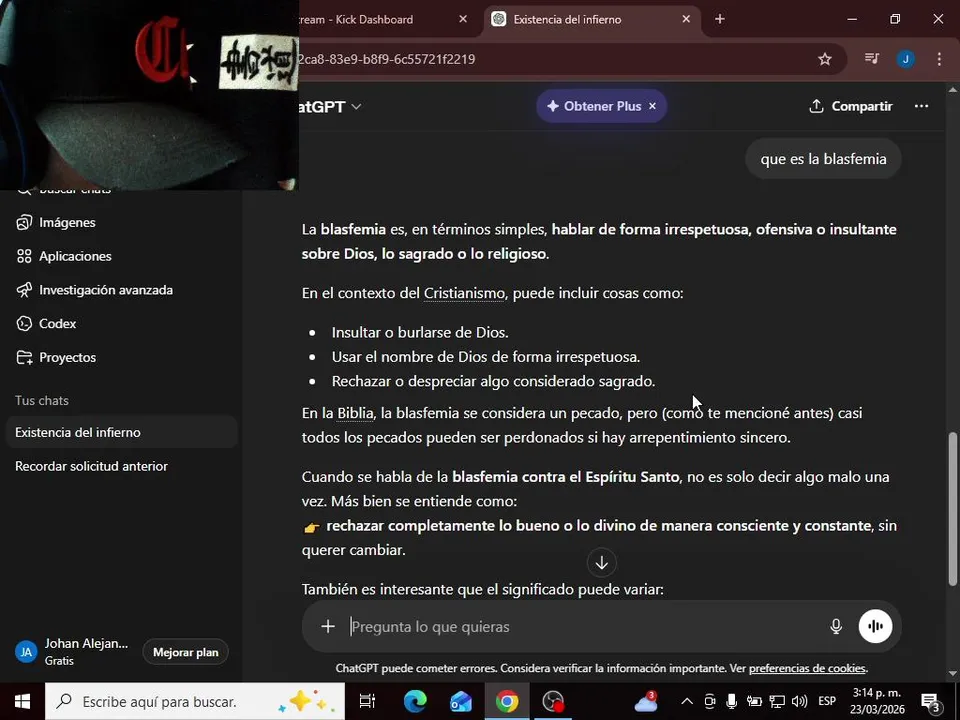Dismiss the Obtener Plus banner
Image resolution: width=960 pixels, height=720 pixels.
click(x=653, y=106)
